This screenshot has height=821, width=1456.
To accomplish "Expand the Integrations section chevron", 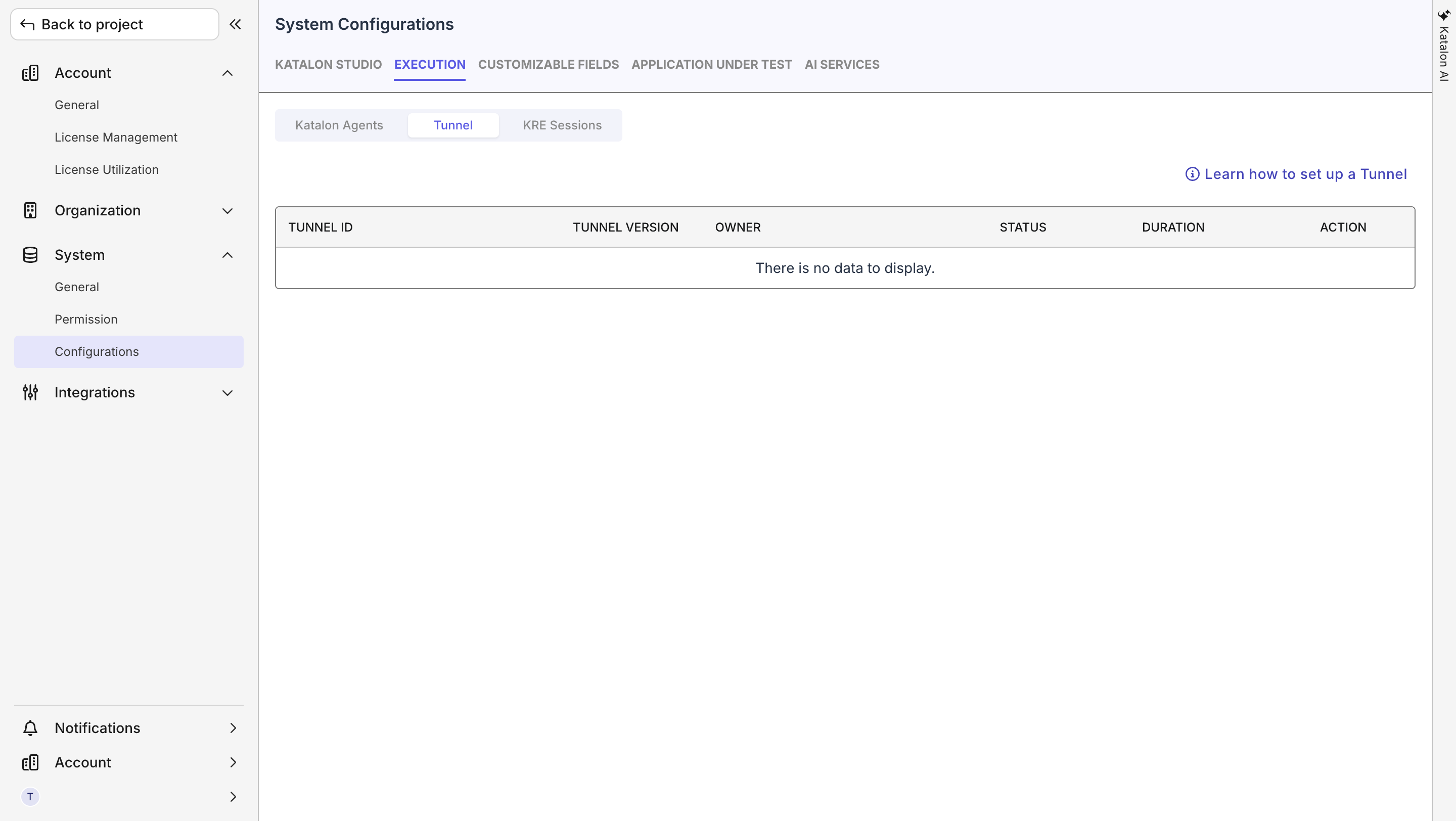I will tap(227, 393).
